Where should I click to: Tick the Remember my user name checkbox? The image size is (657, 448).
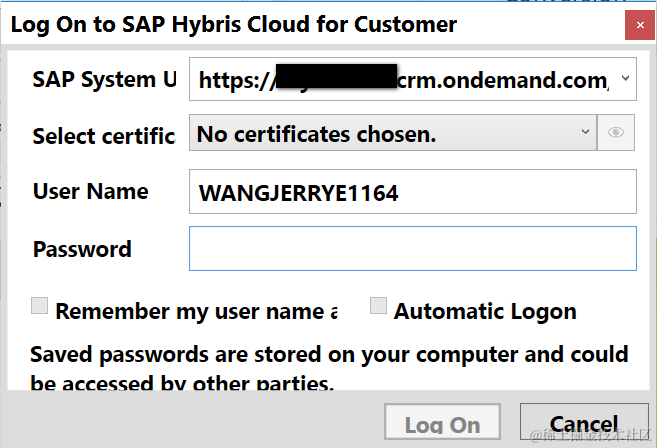point(39,306)
